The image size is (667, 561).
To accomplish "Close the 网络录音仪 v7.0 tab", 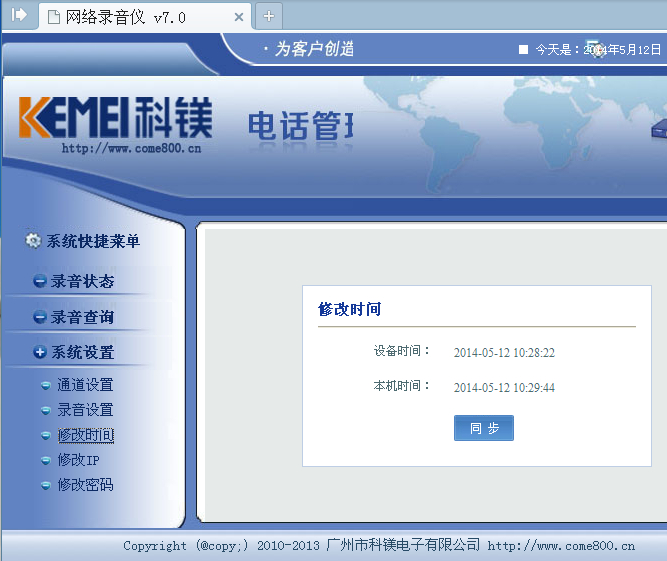I will click(x=237, y=17).
